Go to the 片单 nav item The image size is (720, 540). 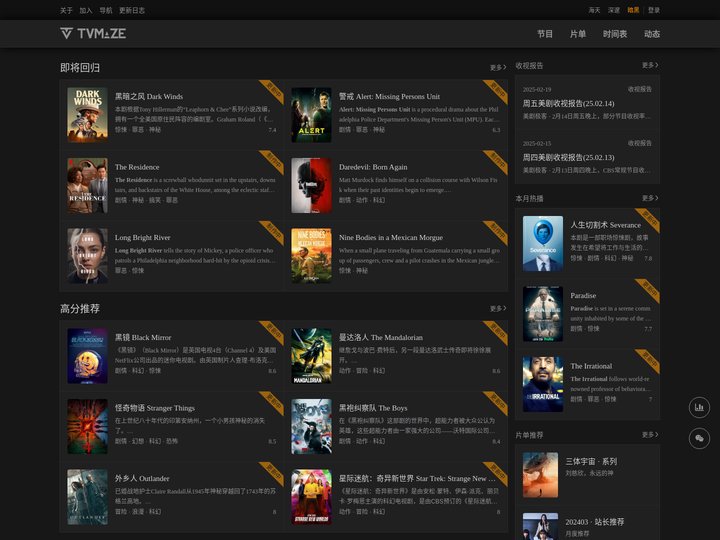[x=578, y=34]
